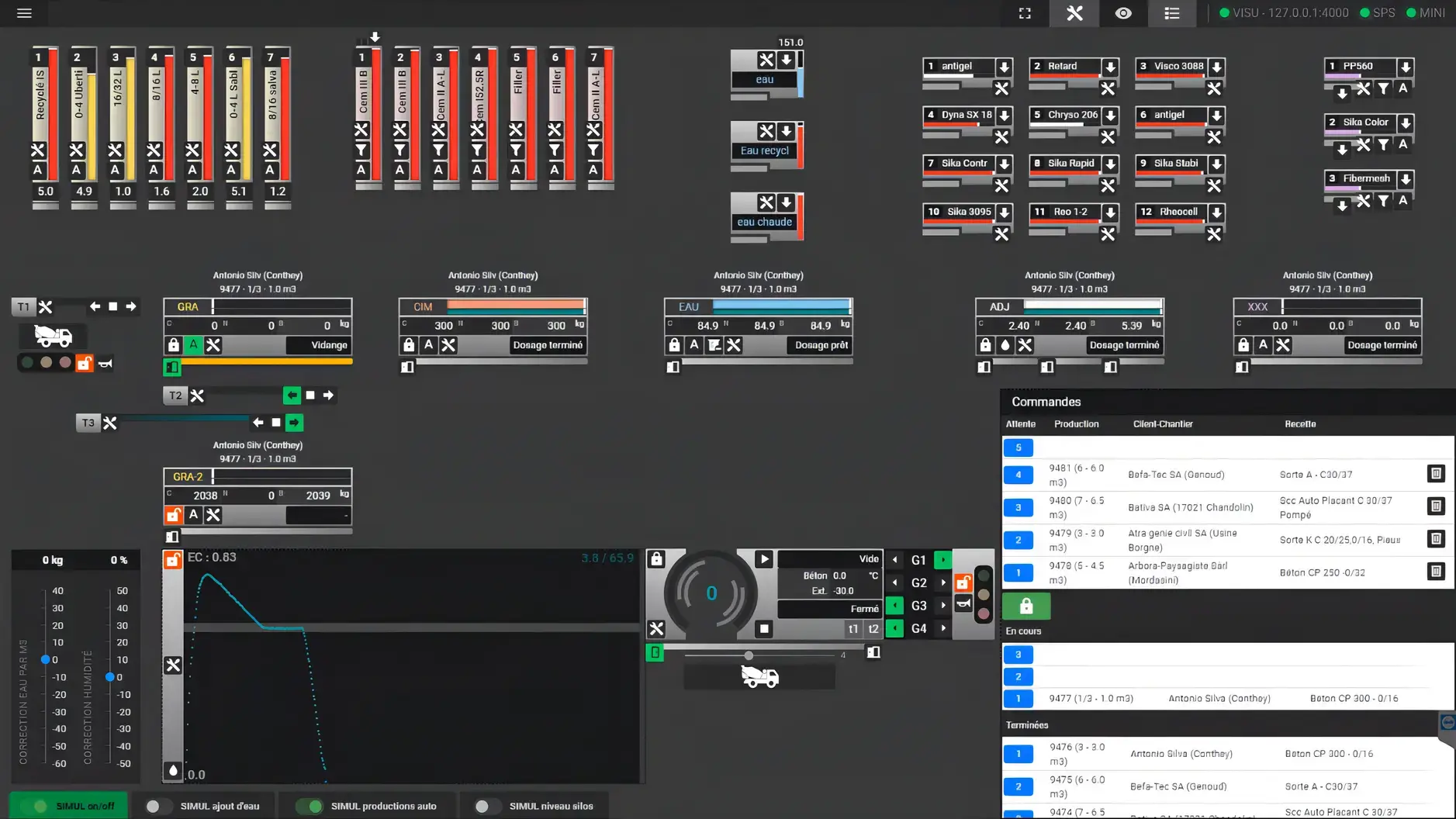Screen dimensions: 1456x819
Task: Click the wrench settings icon on the mixer
Action: pos(658,629)
